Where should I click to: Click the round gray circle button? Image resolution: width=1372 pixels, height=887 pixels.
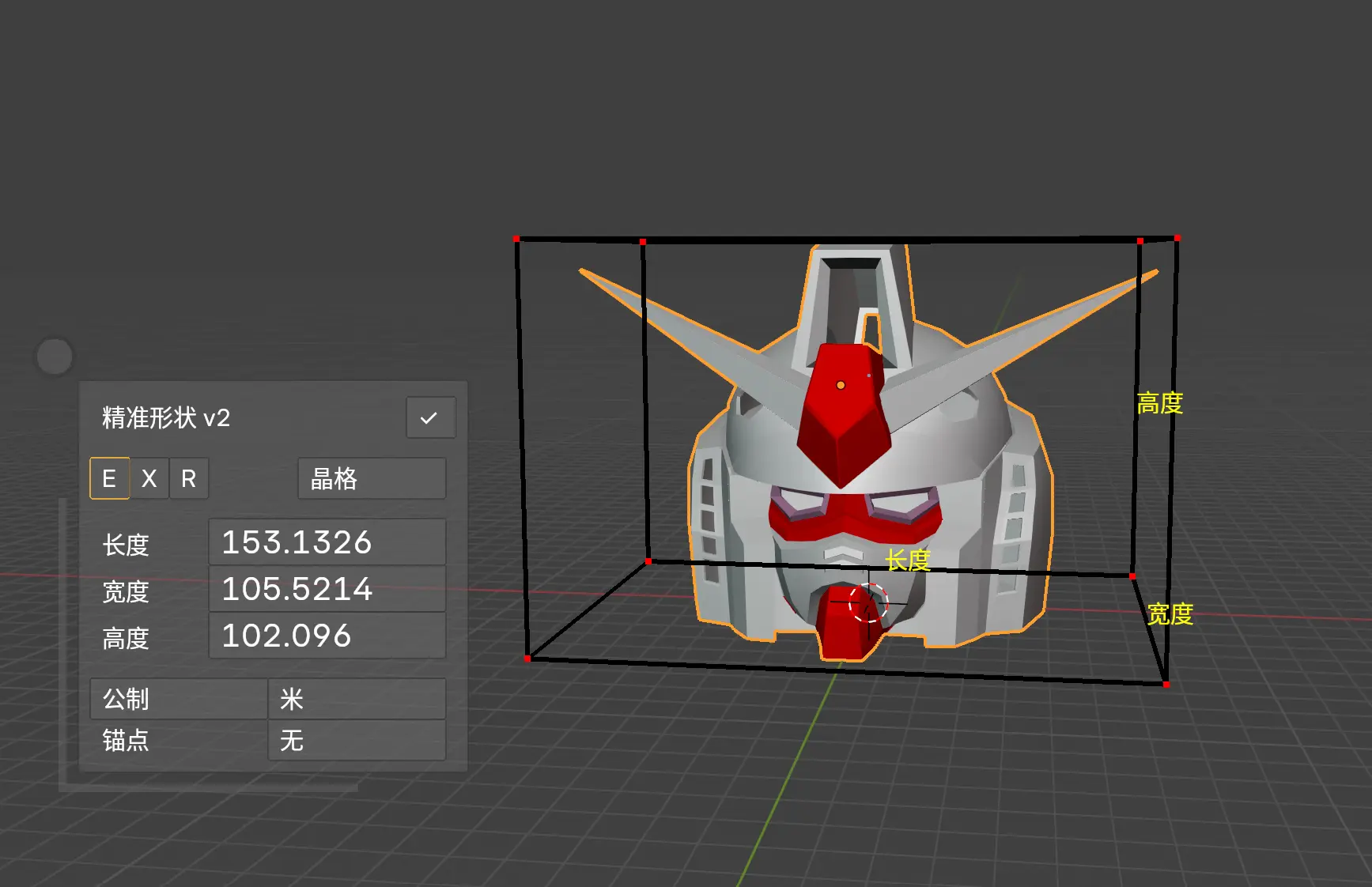55,357
